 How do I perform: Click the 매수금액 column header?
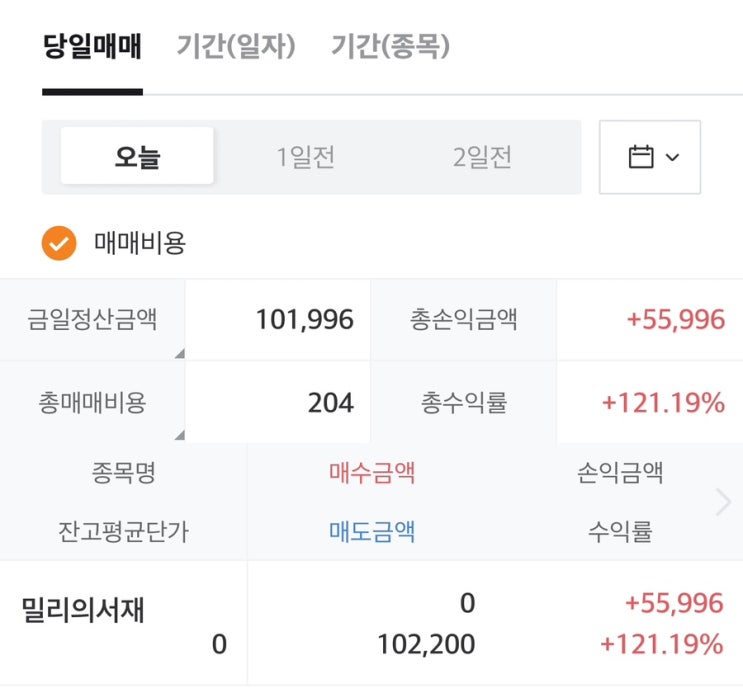tap(372, 472)
